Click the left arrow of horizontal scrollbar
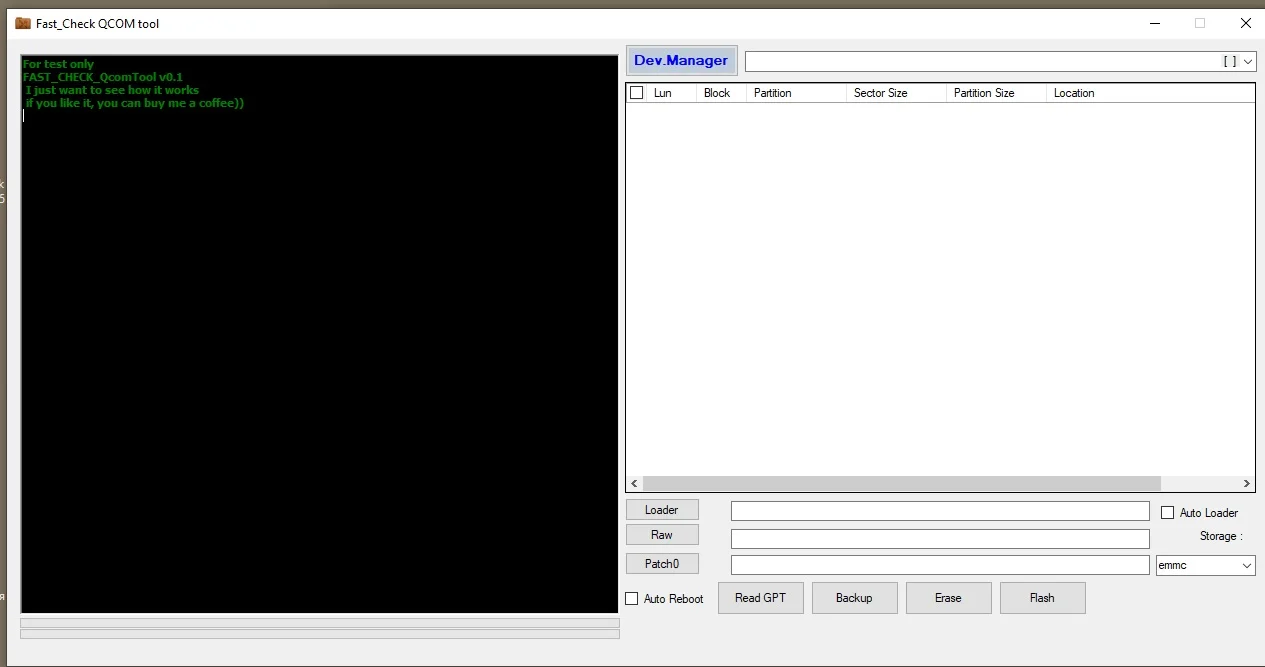 click(635, 483)
